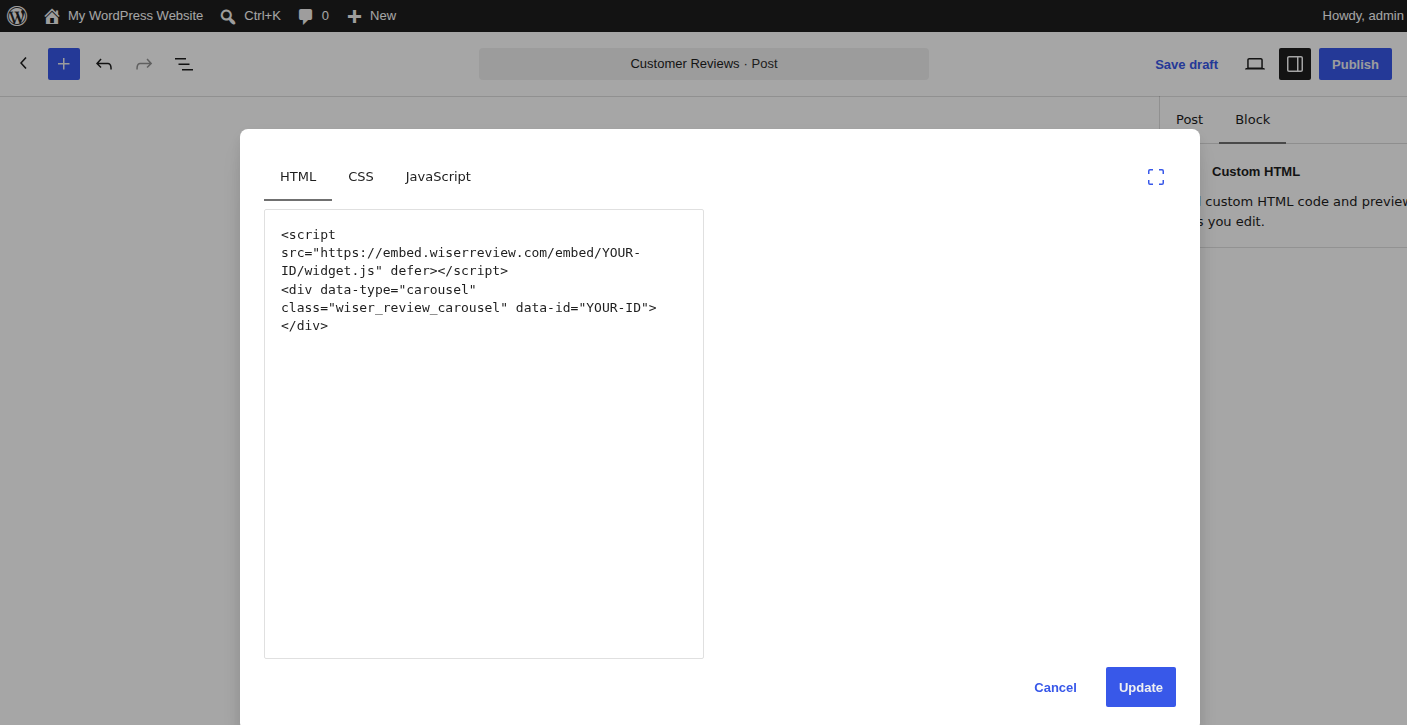The width and height of the screenshot is (1407, 725).
Task: Switch to the CSS tab
Action: click(x=361, y=177)
